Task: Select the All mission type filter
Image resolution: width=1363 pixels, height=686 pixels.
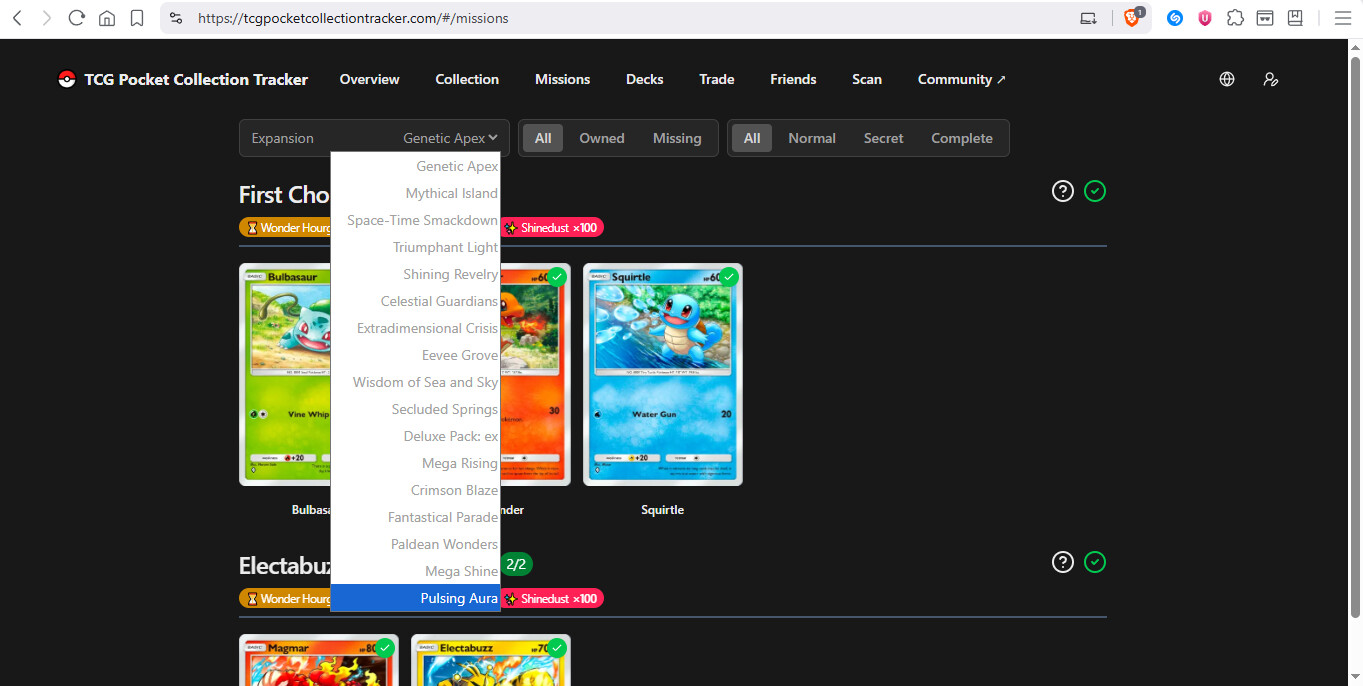Action: click(752, 138)
